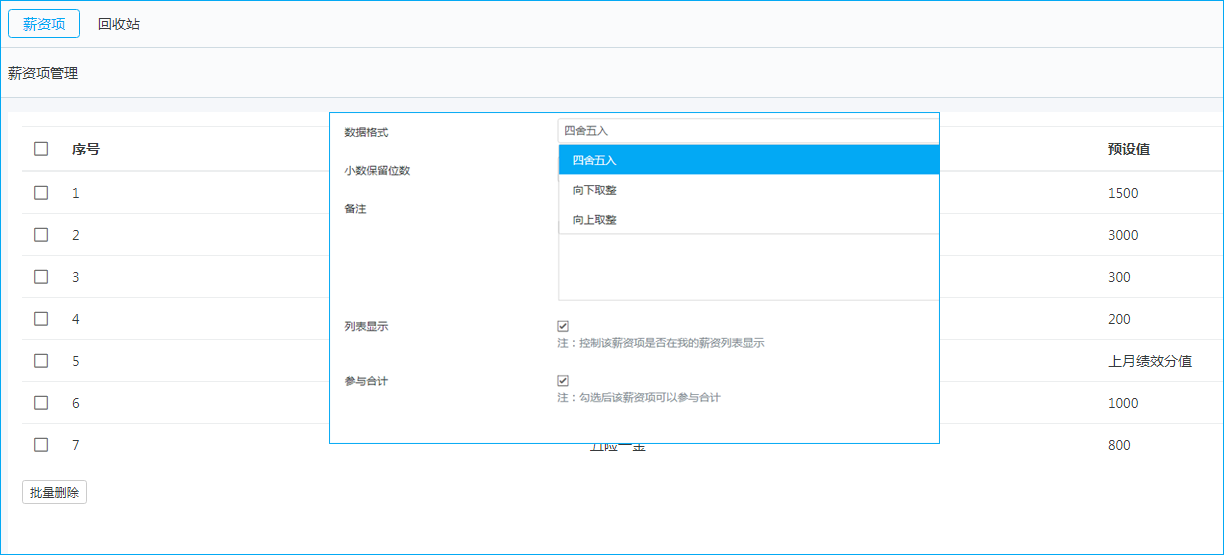Select the preset value 1500
The image size is (1224, 555).
pyautogui.click(x=1123, y=193)
